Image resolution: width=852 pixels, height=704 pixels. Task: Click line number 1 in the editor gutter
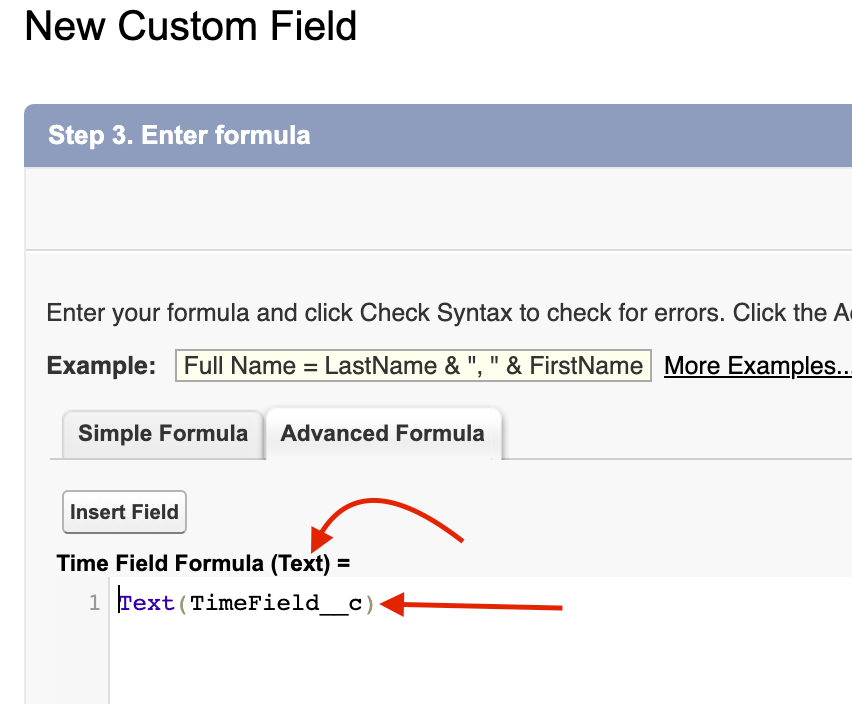(x=94, y=604)
